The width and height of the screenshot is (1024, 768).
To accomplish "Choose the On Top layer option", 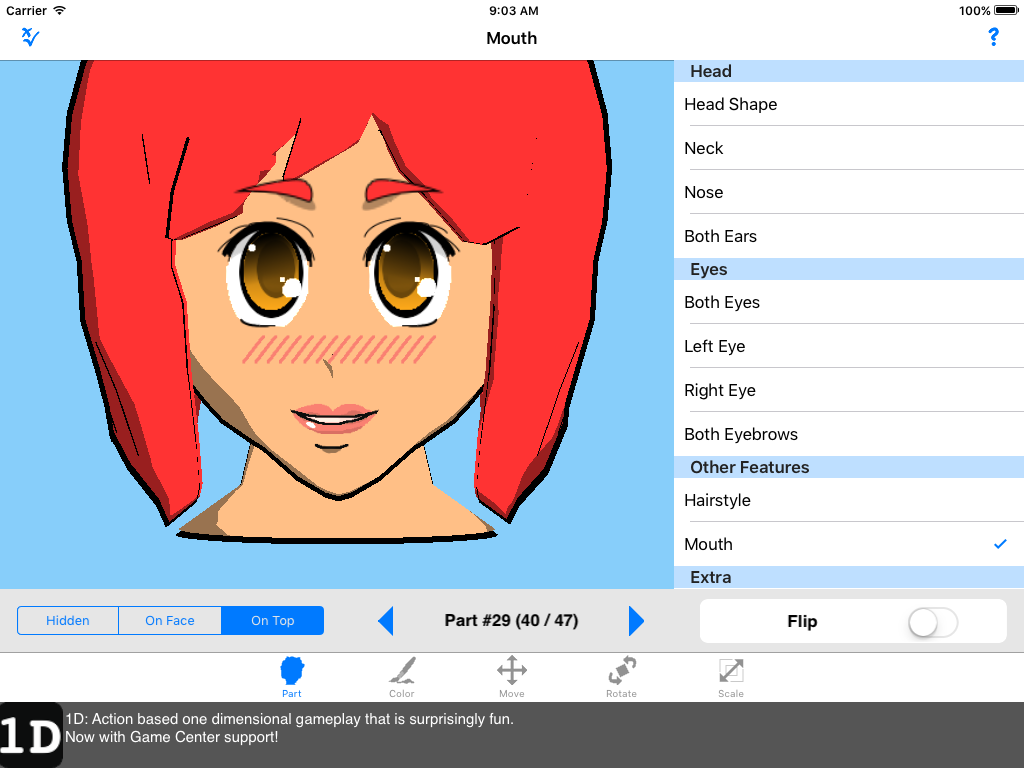I will pos(272,621).
